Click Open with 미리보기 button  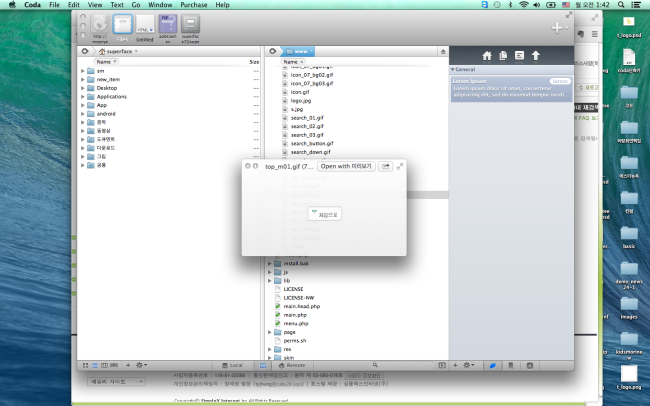coord(347,166)
